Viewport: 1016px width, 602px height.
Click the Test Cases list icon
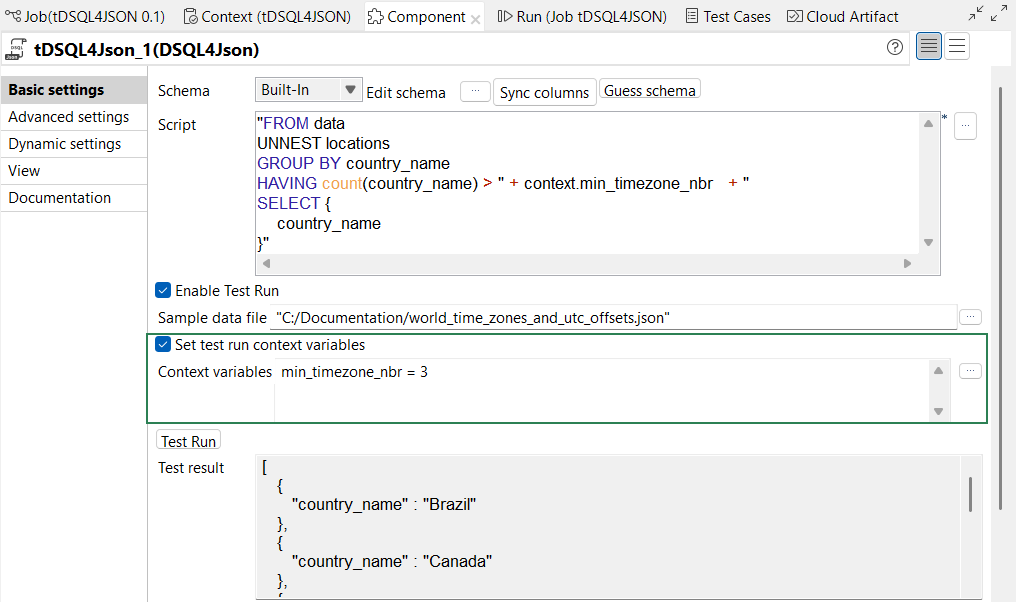[691, 15]
